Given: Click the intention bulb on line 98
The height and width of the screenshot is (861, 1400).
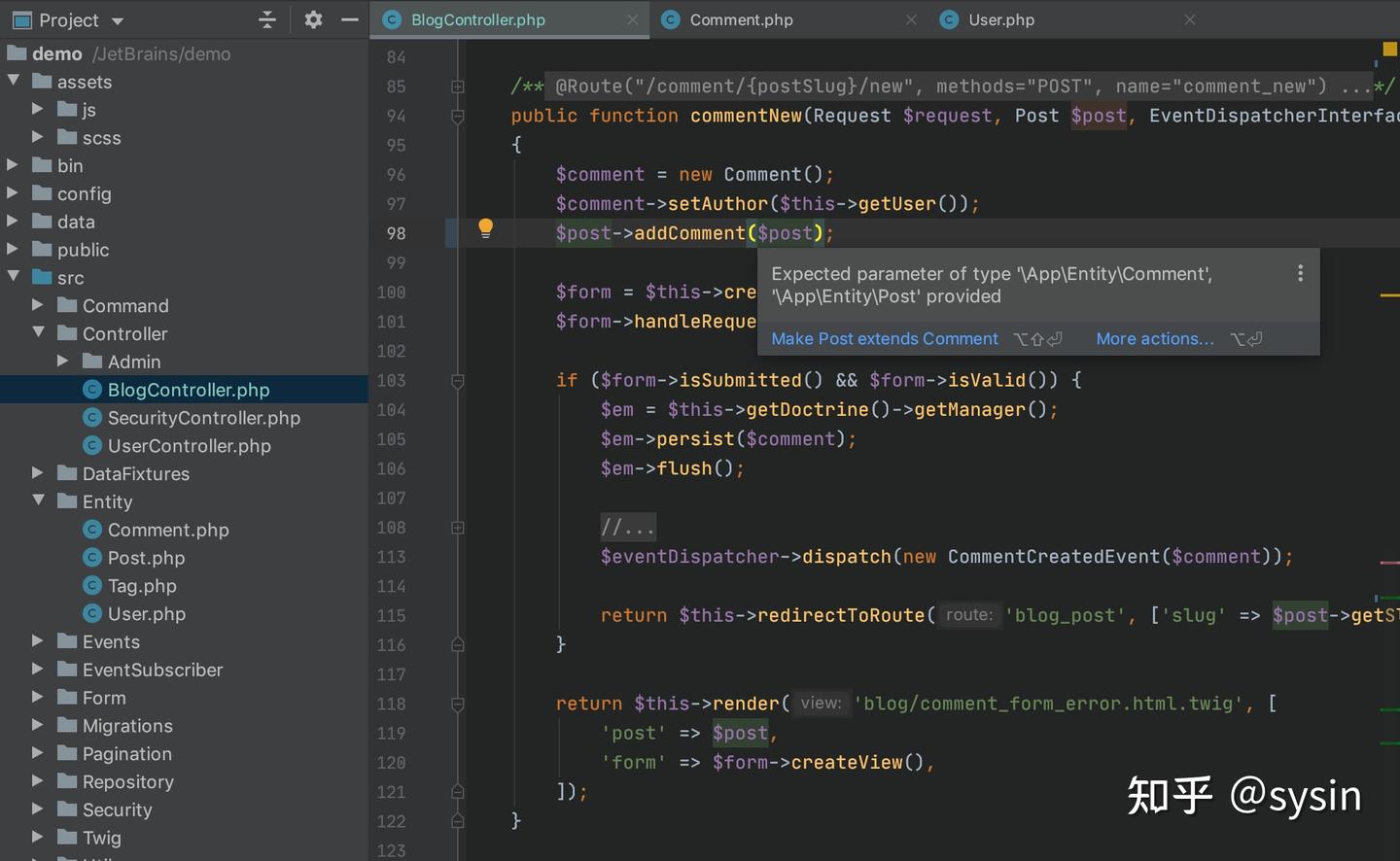Looking at the screenshot, I should coord(485,227).
